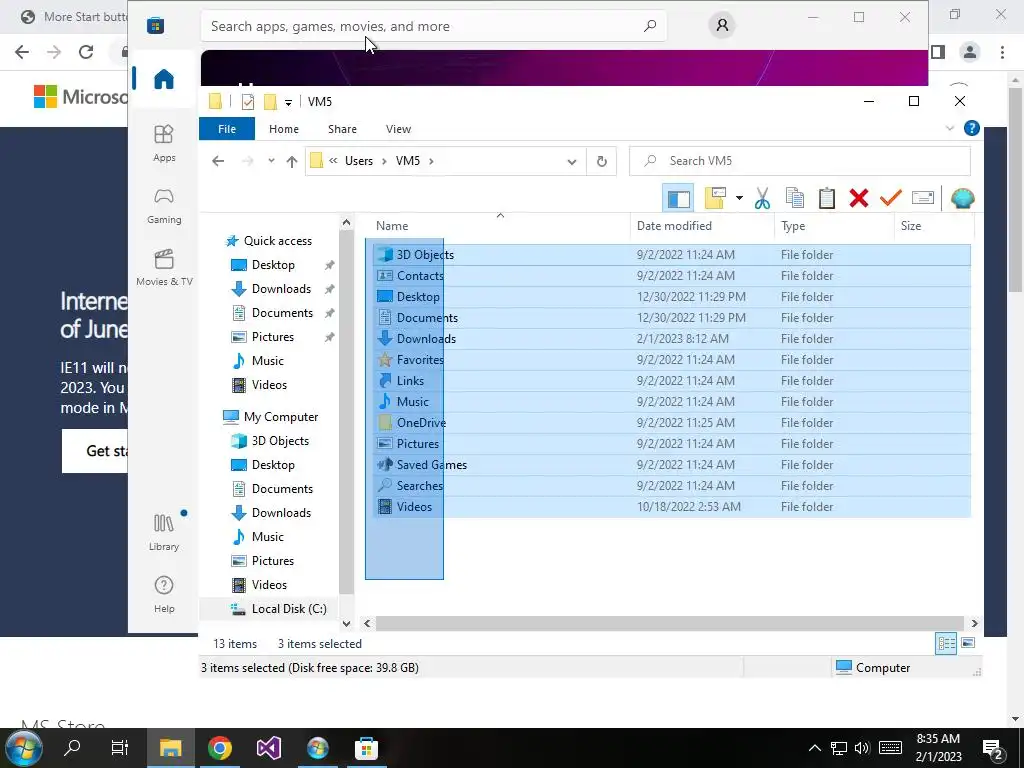This screenshot has height=768, width=1024.
Task: Select Quick access in the navigation pane
Action: [278, 241]
